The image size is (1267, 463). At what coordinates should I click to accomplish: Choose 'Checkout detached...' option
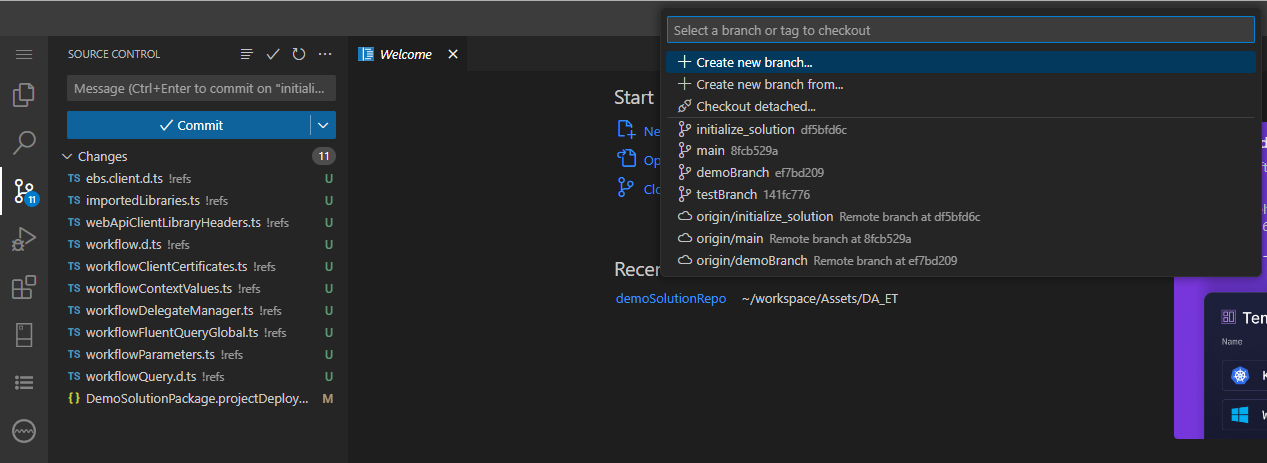755,106
